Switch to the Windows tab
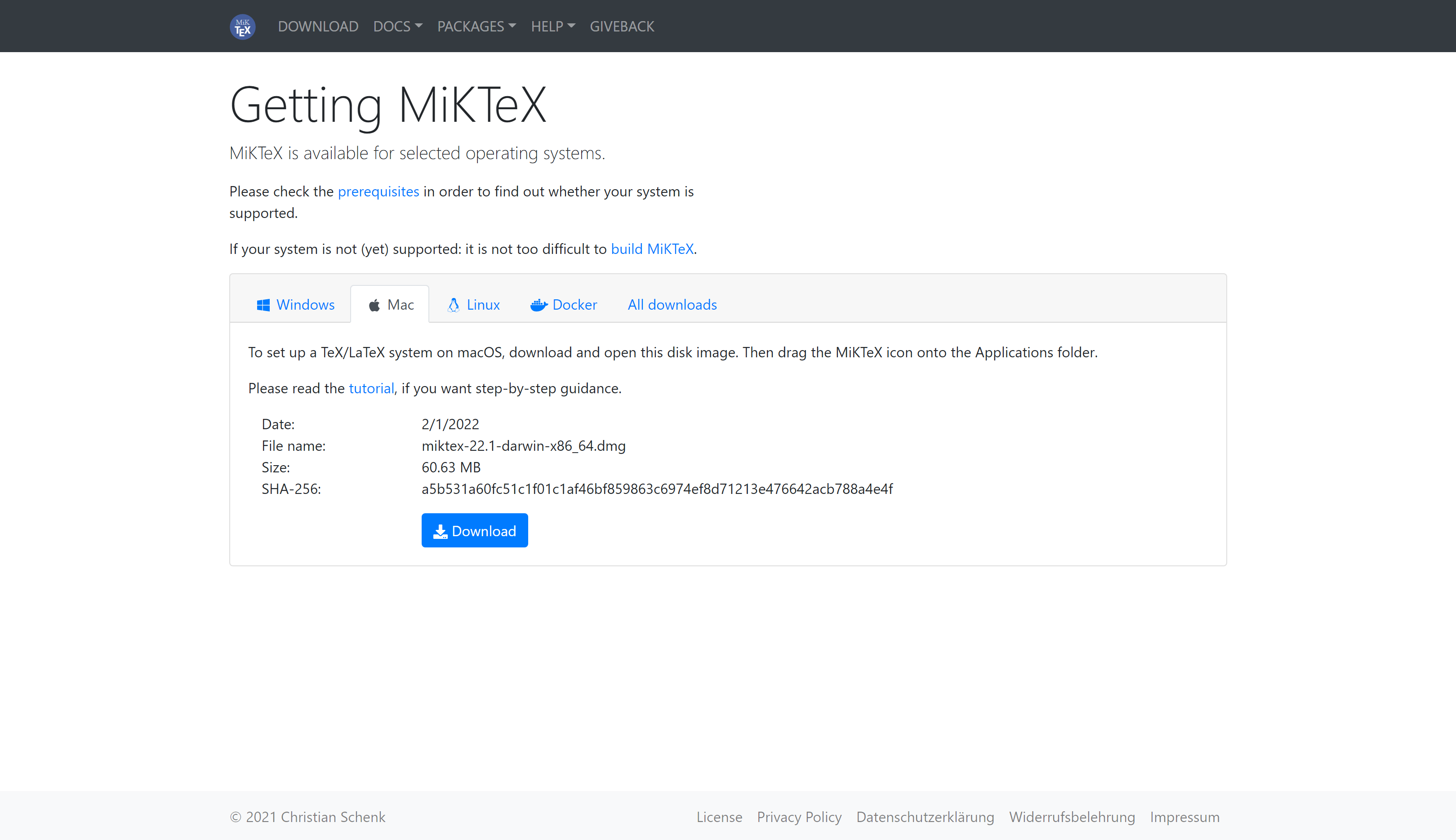Image resolution: width=1456 pixels, height=840 pixels. [x=295, y=305]
